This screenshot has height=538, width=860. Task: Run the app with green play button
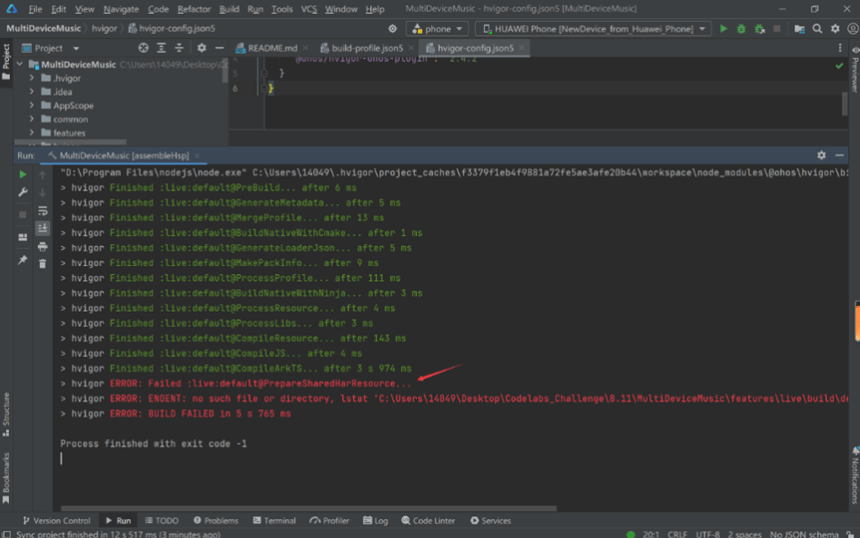click(x=723, y=29)
